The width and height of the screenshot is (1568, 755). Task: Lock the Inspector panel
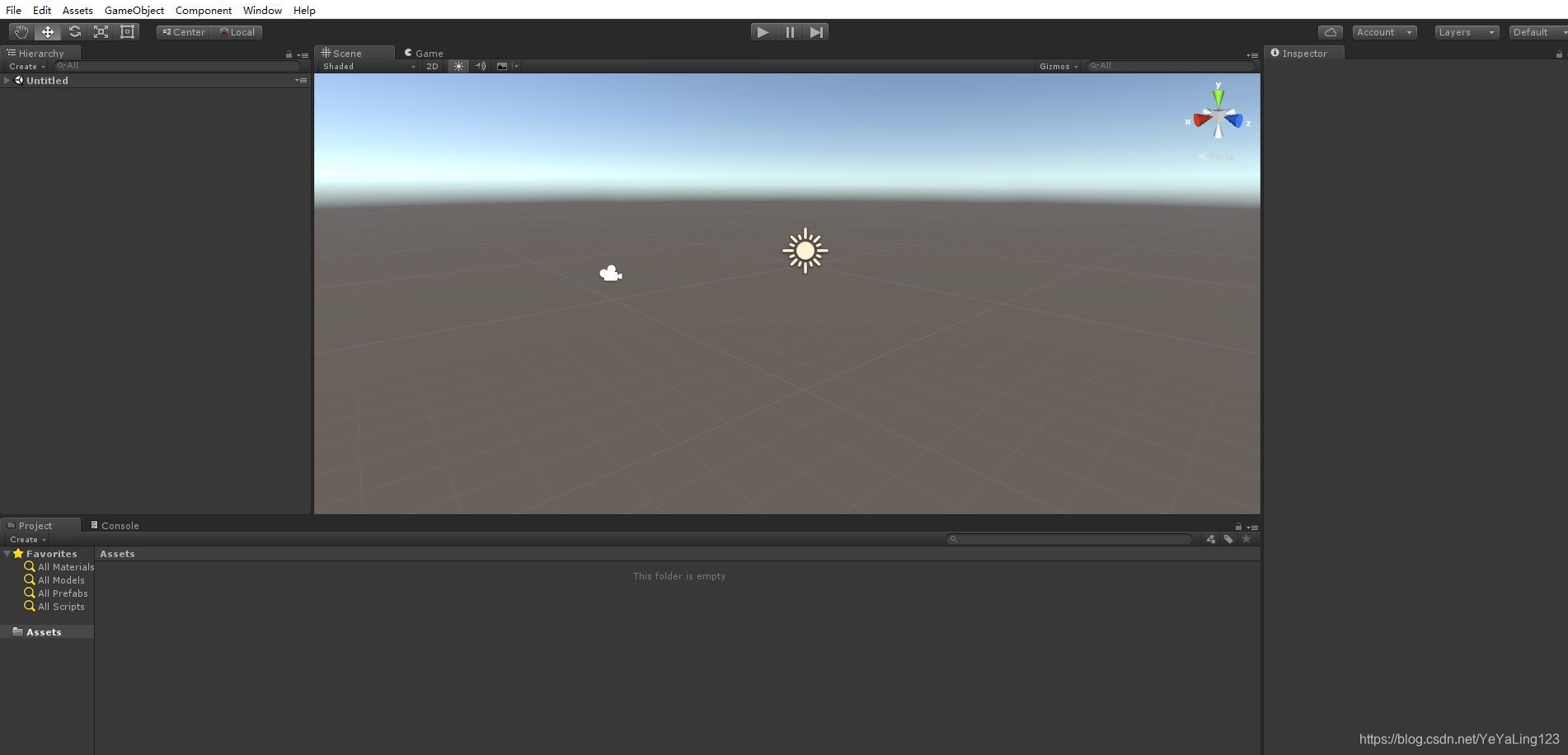1559,54
